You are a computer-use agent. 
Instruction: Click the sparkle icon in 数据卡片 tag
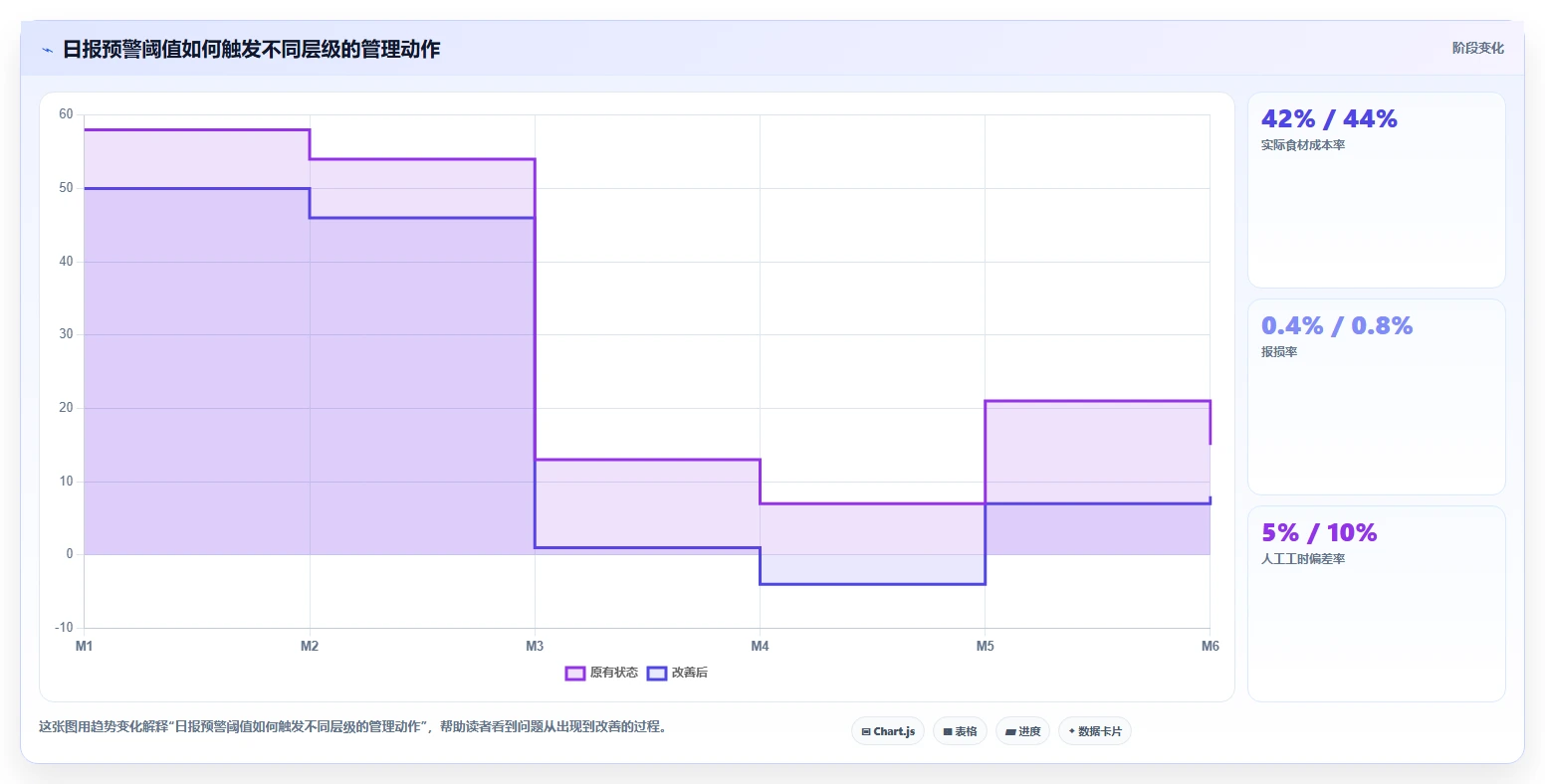coord(1072,731)
